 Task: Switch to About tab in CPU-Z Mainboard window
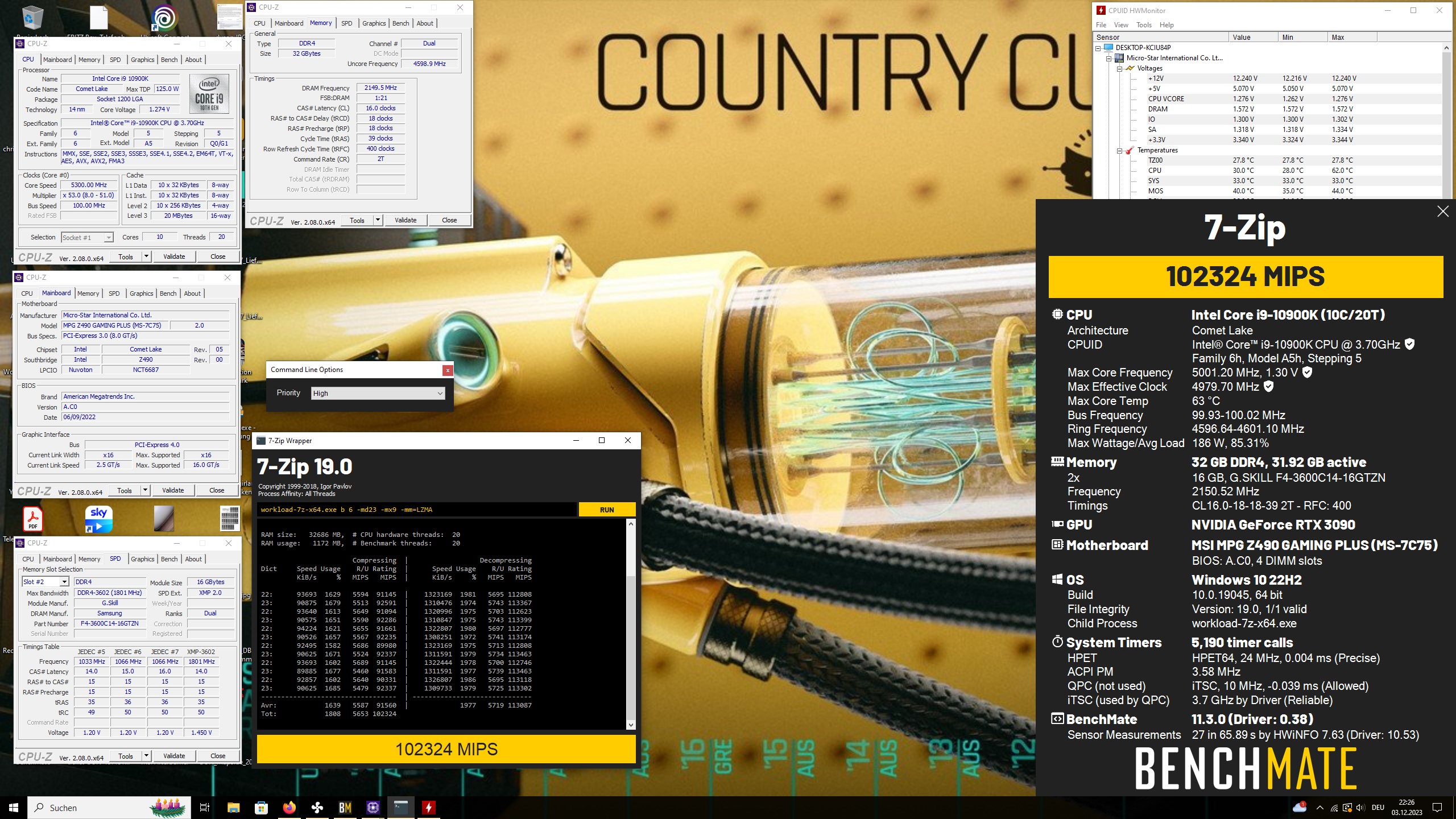click(192, 293)
